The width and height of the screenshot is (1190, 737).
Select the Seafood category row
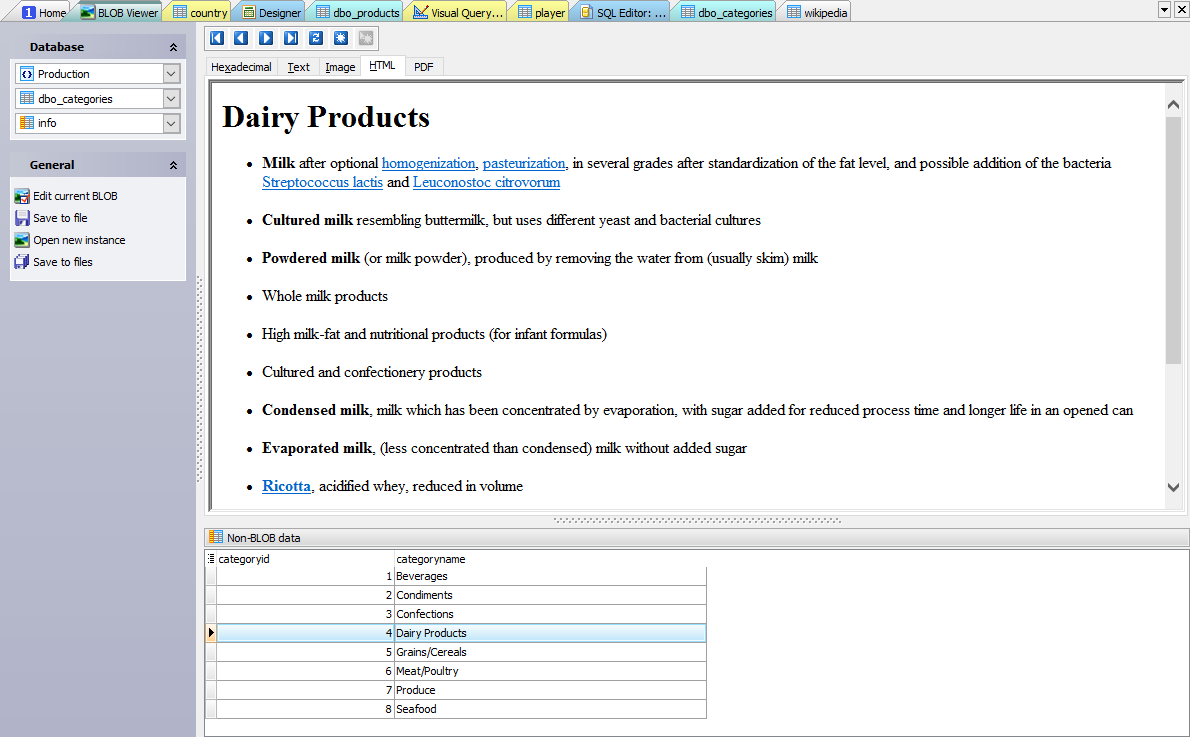pos(416,709)
